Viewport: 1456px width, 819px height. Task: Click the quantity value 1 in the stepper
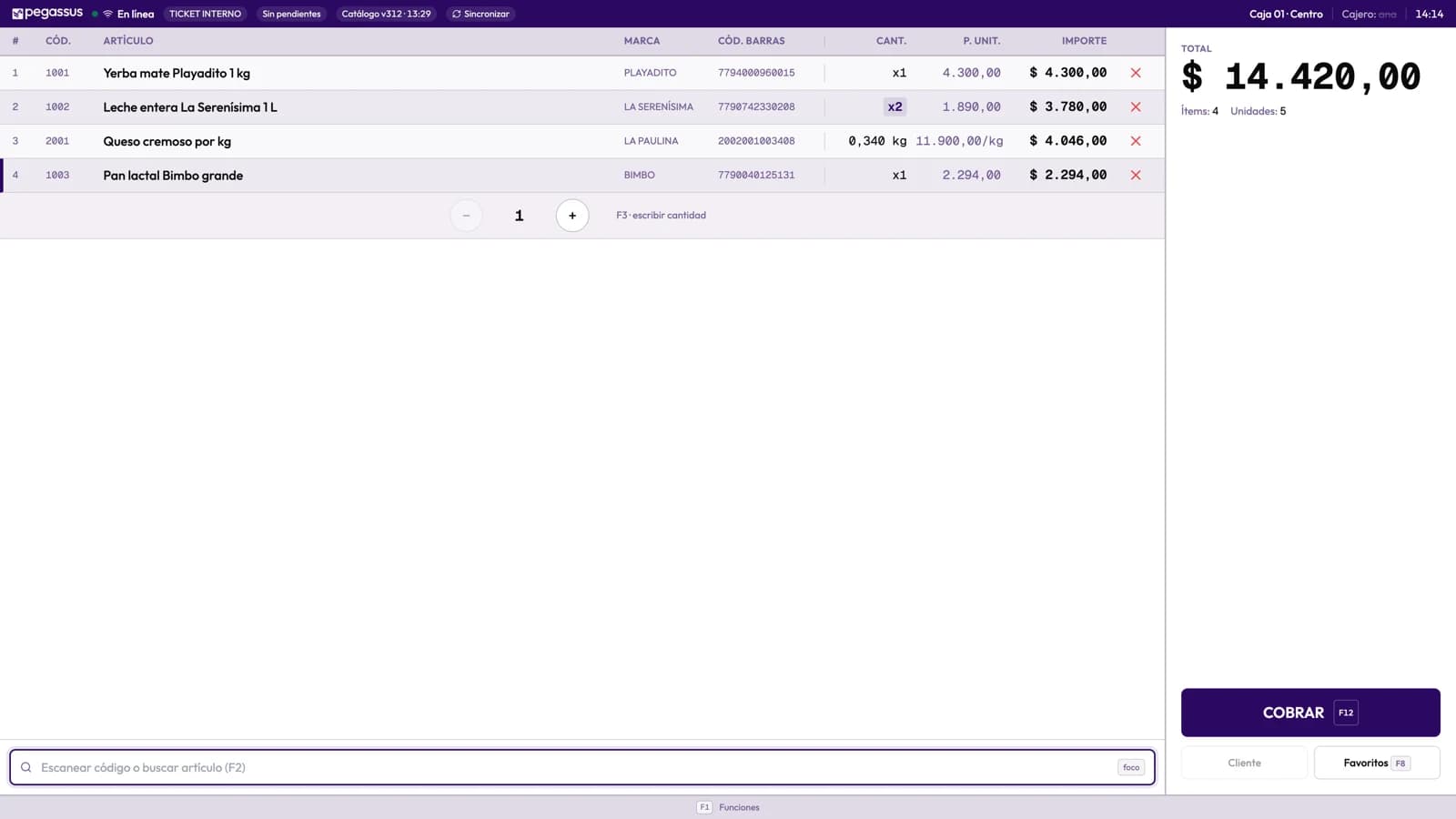click(519, 216)
